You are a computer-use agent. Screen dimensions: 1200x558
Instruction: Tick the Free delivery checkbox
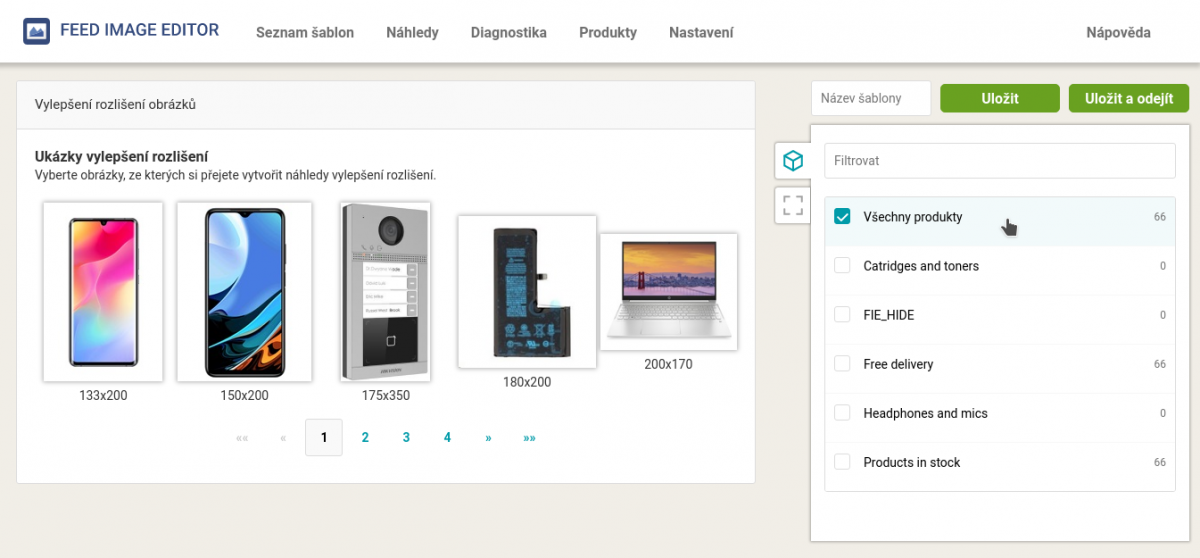pos(842,363)
